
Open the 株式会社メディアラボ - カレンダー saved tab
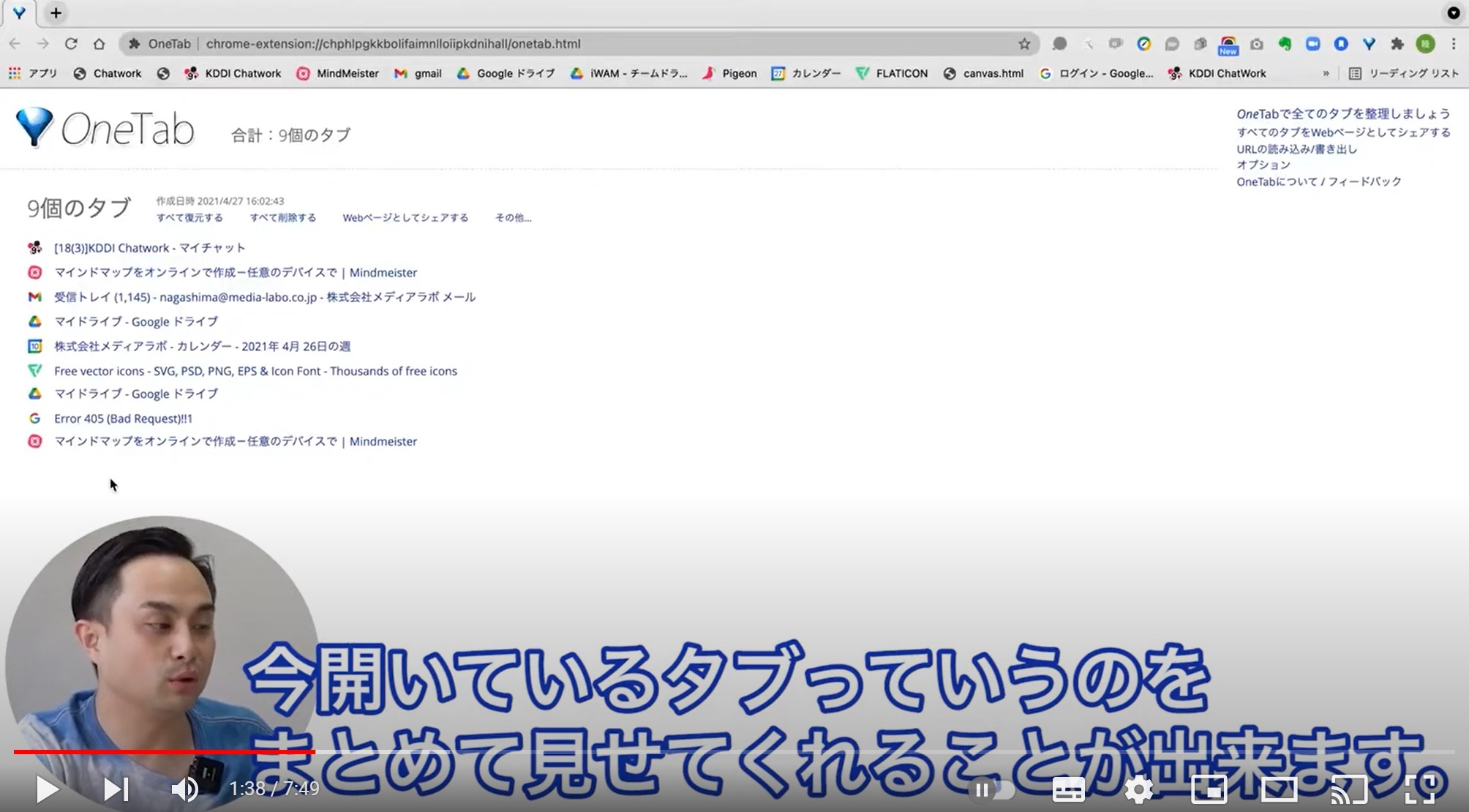202,346
